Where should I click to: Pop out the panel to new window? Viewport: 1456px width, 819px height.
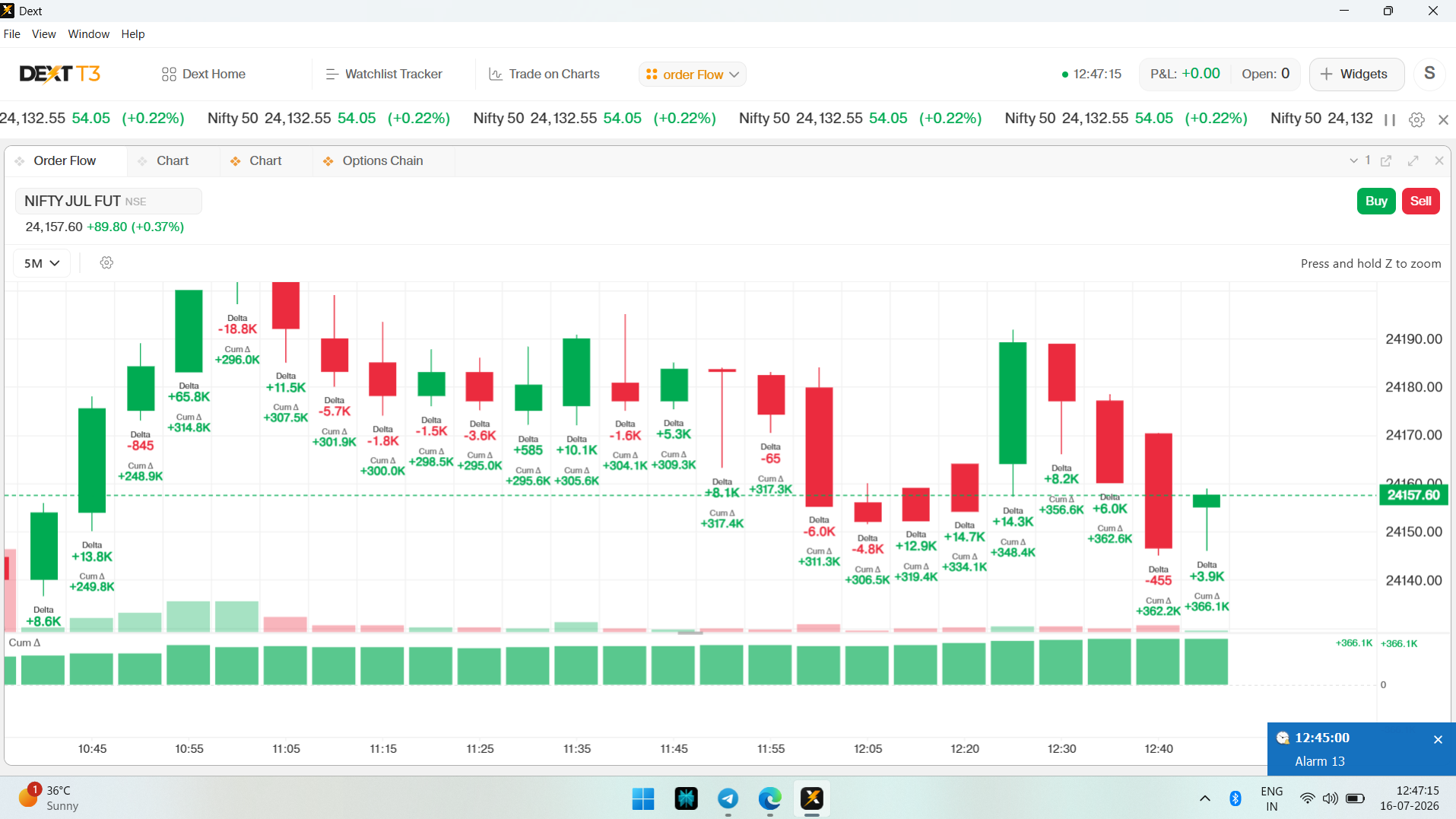tap(1386, 160)
